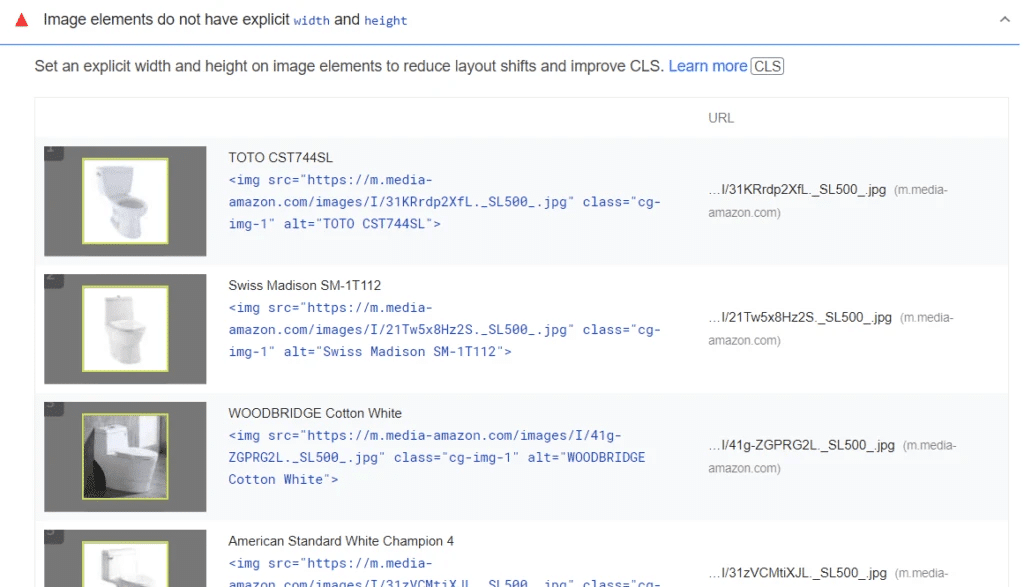Click the CLS badge label
Image resolution: width=1024 pixels, height=587 pixels.
tap(768, 66)
